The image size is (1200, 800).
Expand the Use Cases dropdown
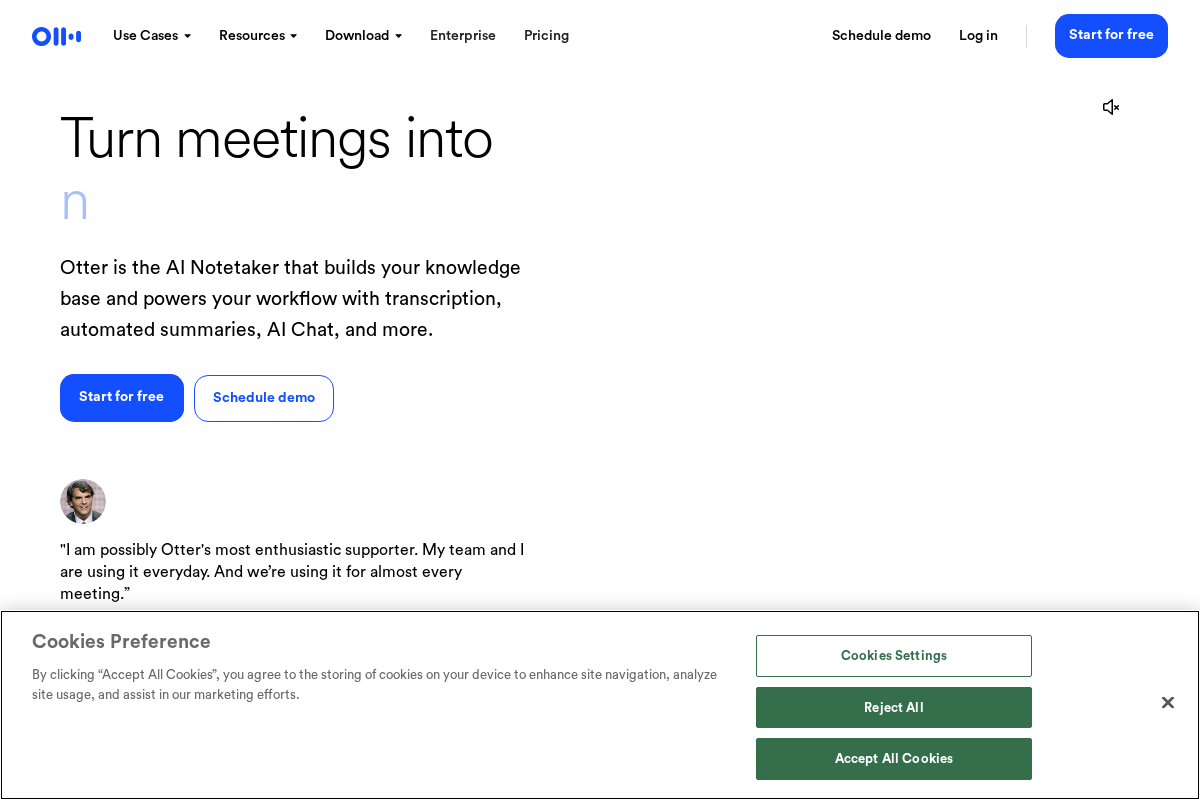point(151,36)
